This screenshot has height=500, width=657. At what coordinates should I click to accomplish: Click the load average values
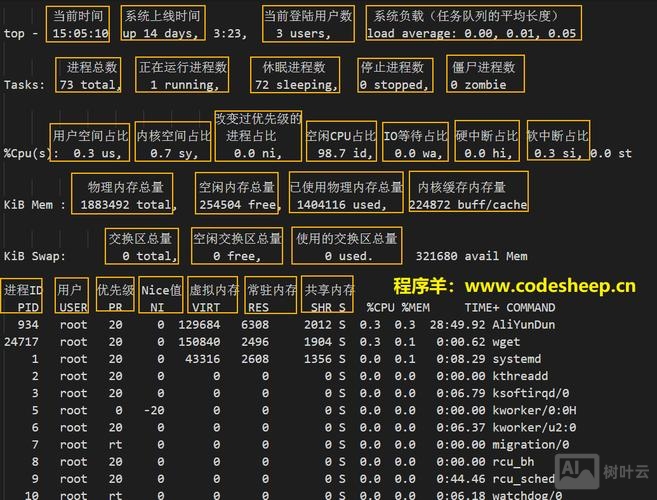(471, 33)
